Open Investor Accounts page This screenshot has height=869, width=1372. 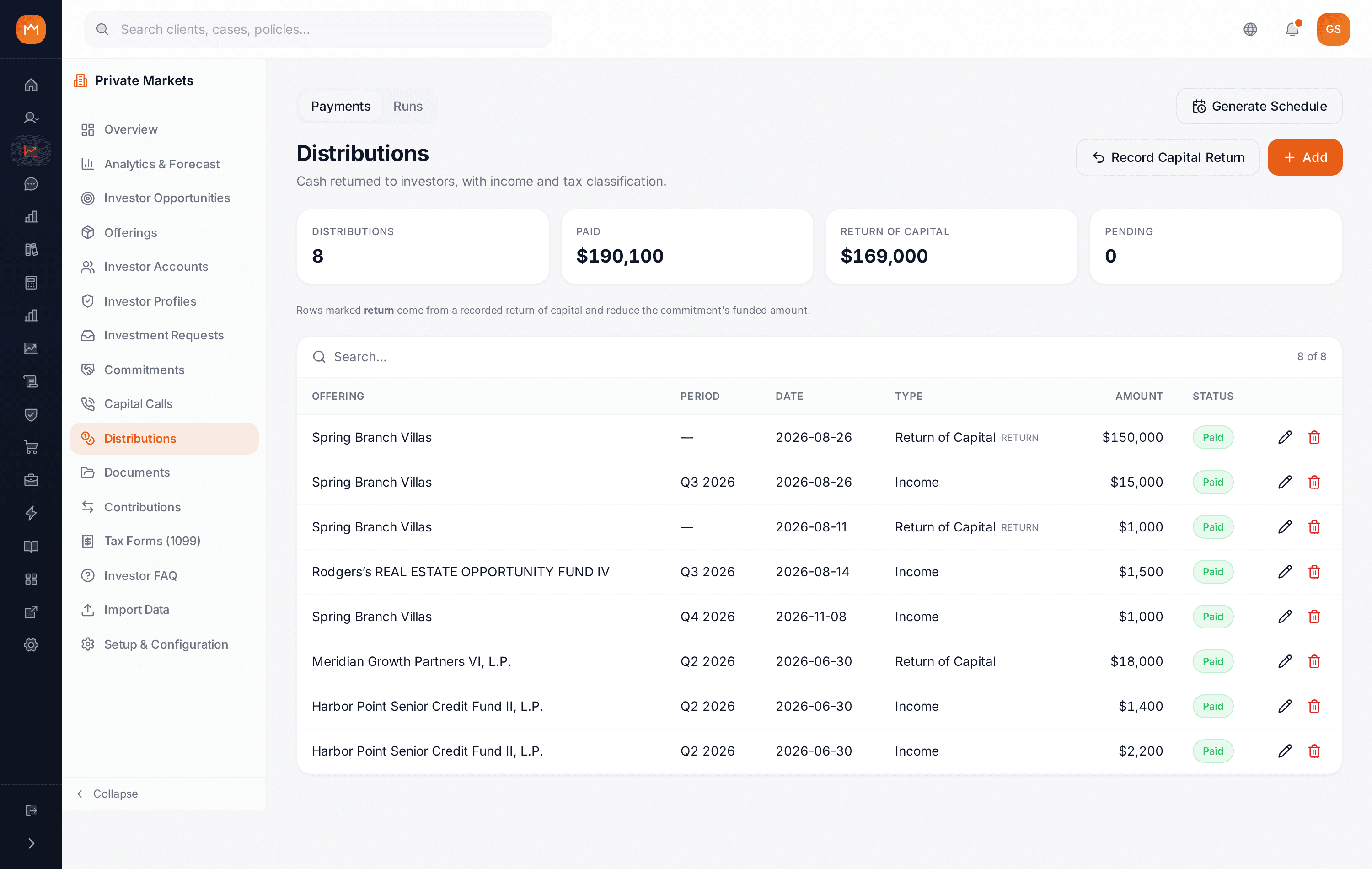tap(164, 267)
